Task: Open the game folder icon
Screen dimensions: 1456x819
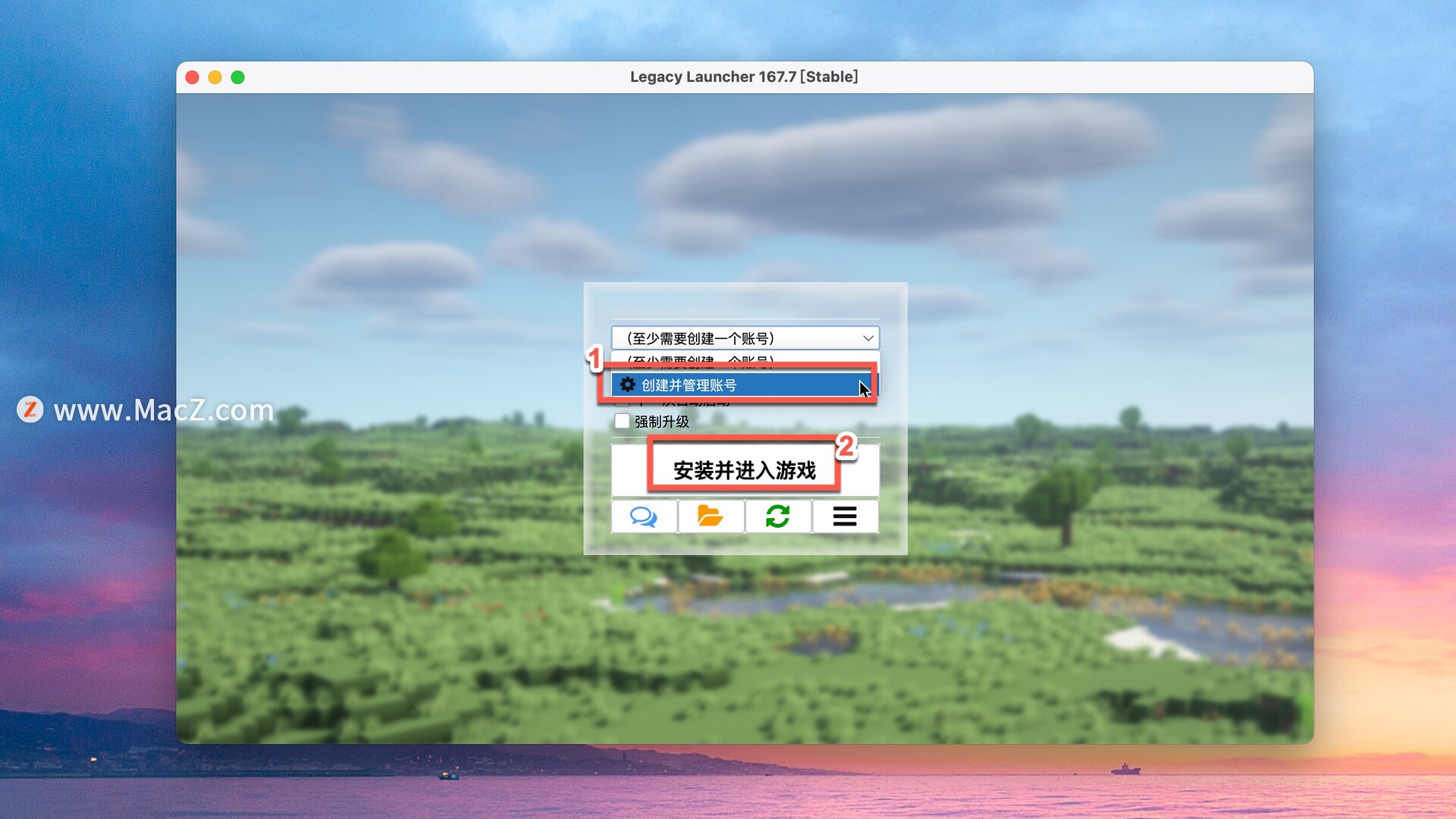Action: click(x=711, y=516)
